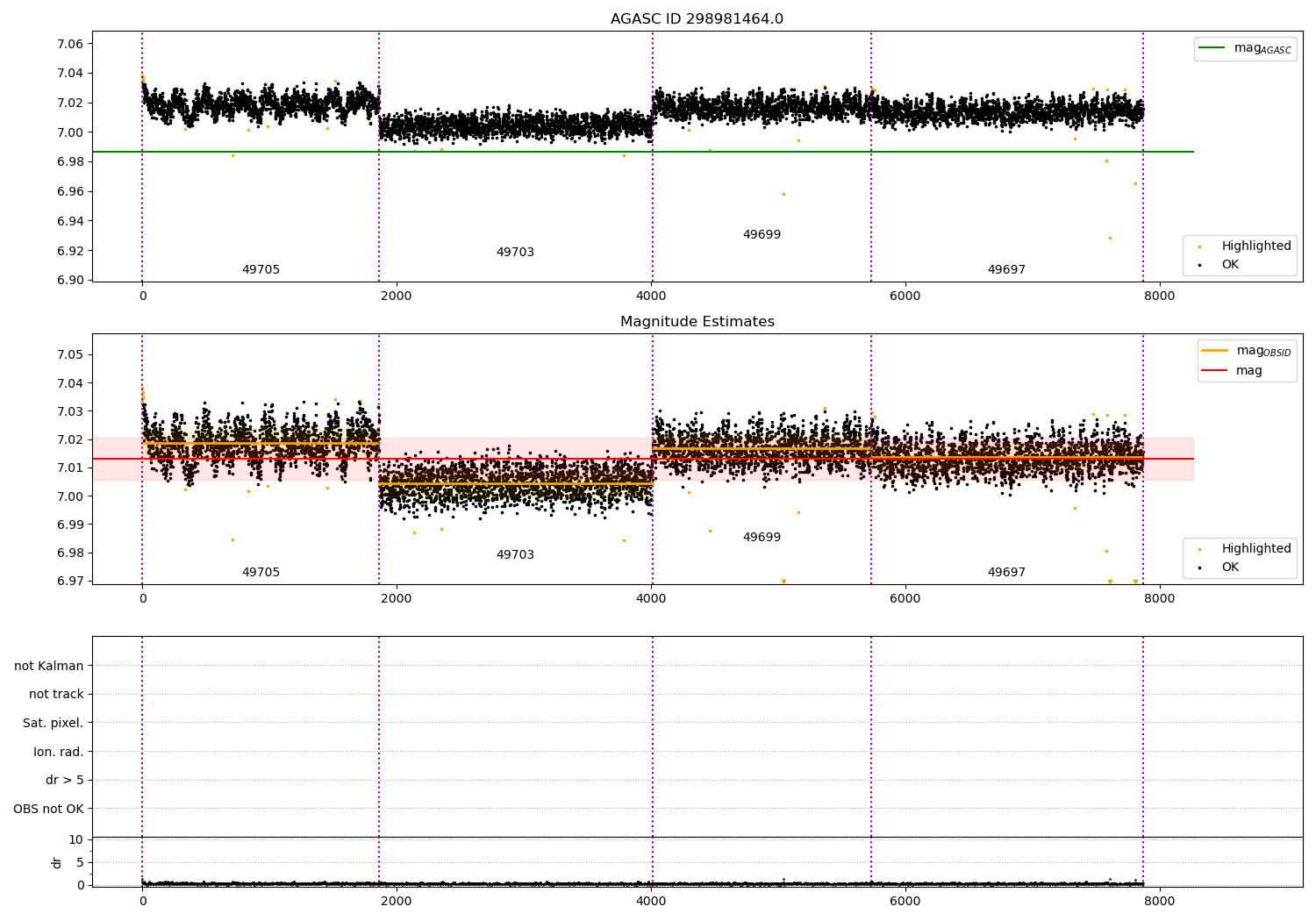The width and height of the screenshot is (1316, 921).
Task: Click the 'Ion. rad.' row label
Action: tap(59, 753)
